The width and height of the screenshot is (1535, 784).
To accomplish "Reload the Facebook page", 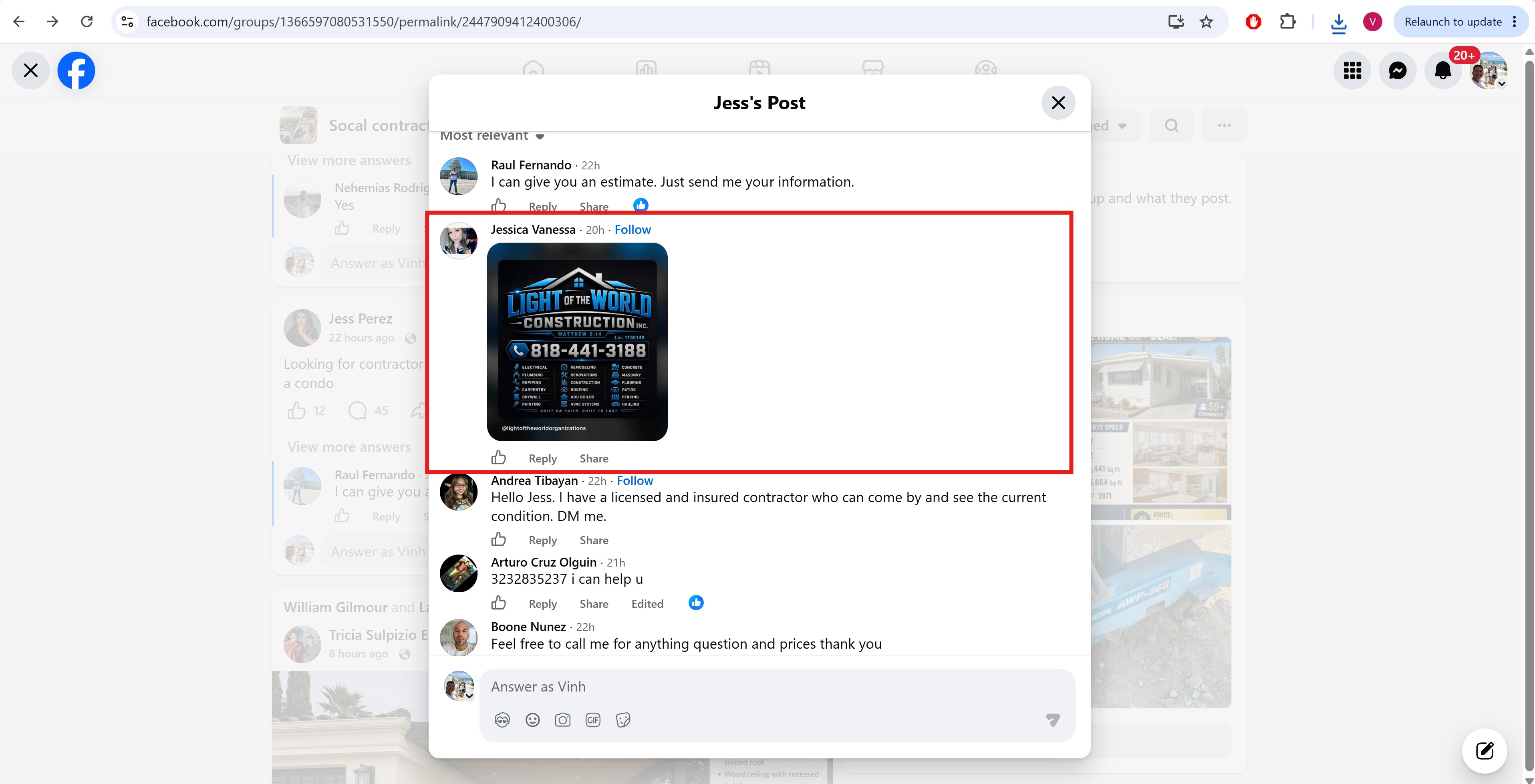I will pos(87,22).
